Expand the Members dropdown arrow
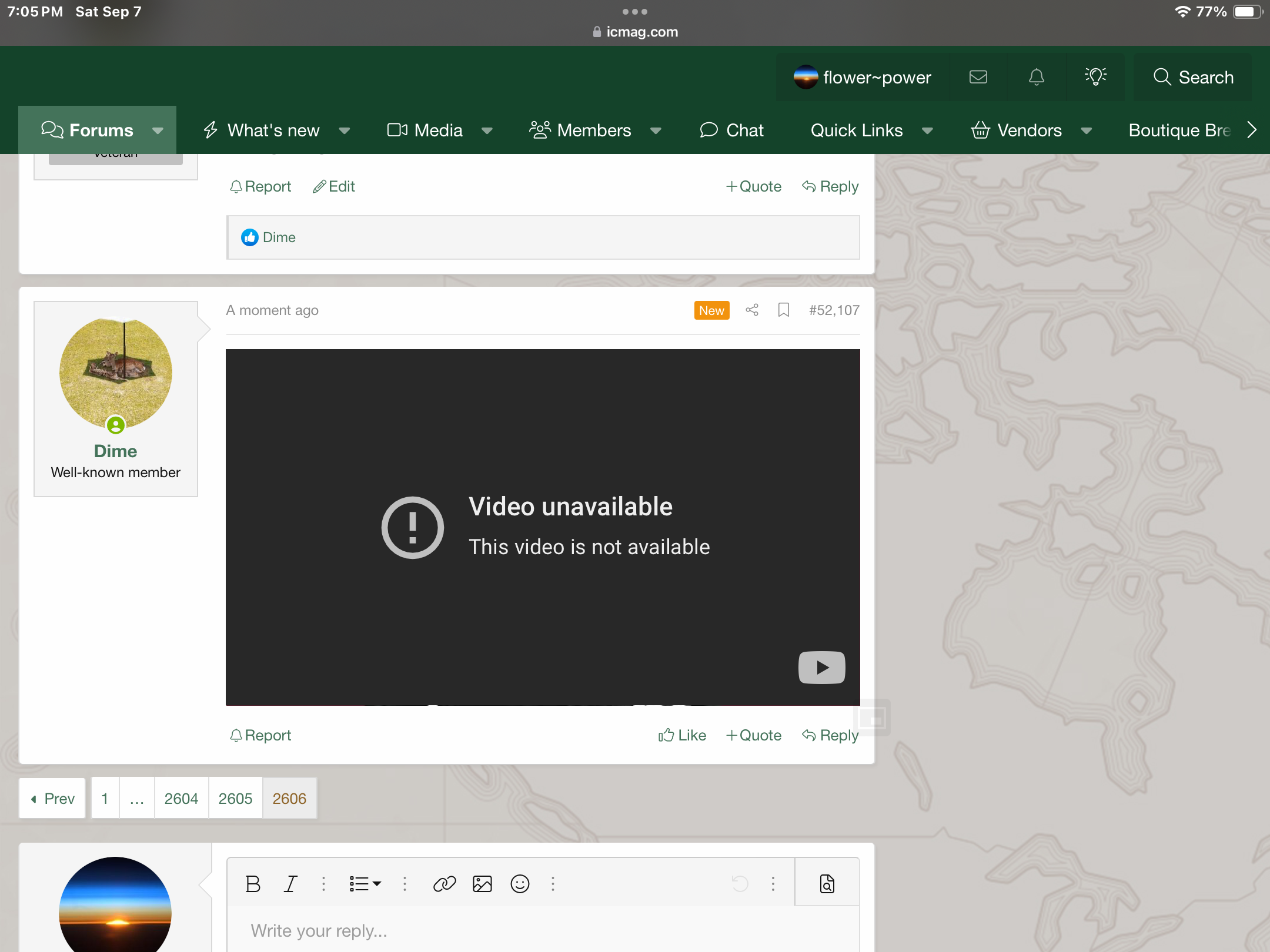The image size is (1270, 952). pyautogui.click(x=656, y=130)
